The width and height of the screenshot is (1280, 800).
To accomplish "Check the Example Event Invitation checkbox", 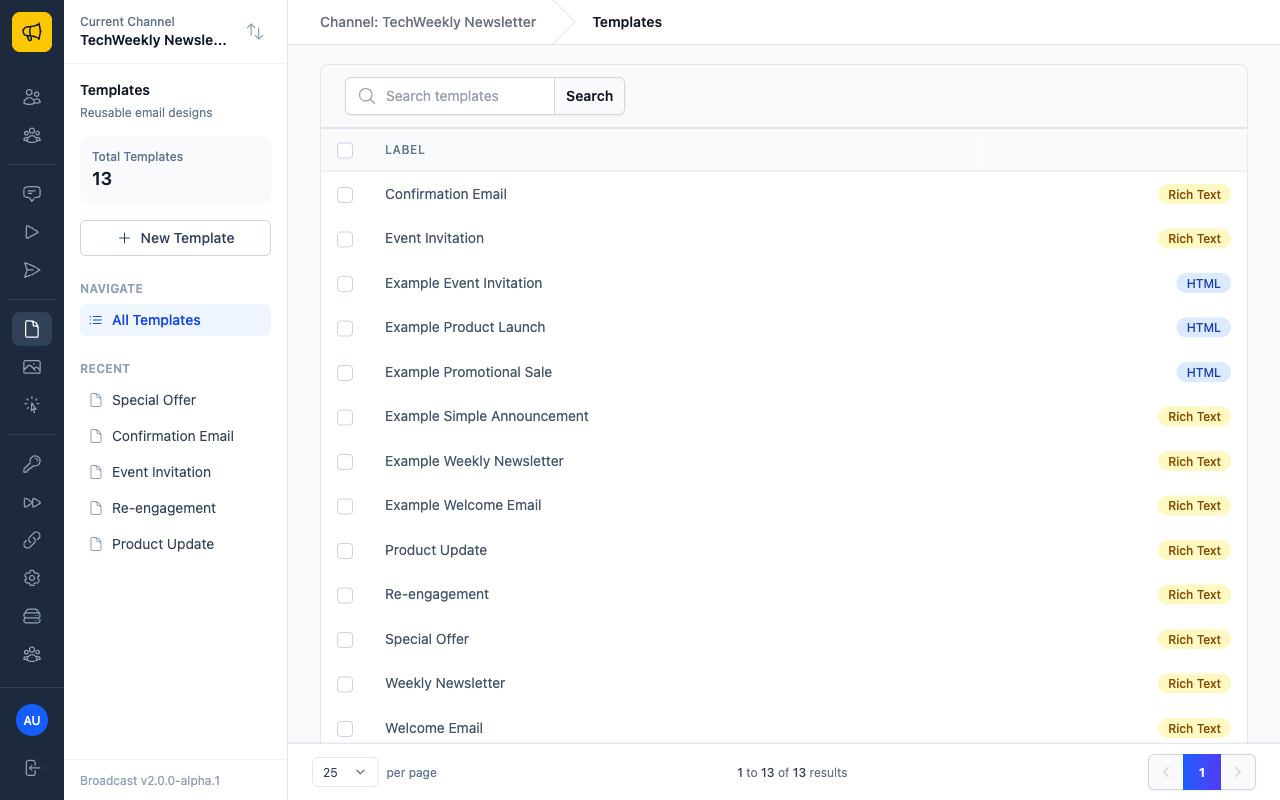I will pos(345,284).
